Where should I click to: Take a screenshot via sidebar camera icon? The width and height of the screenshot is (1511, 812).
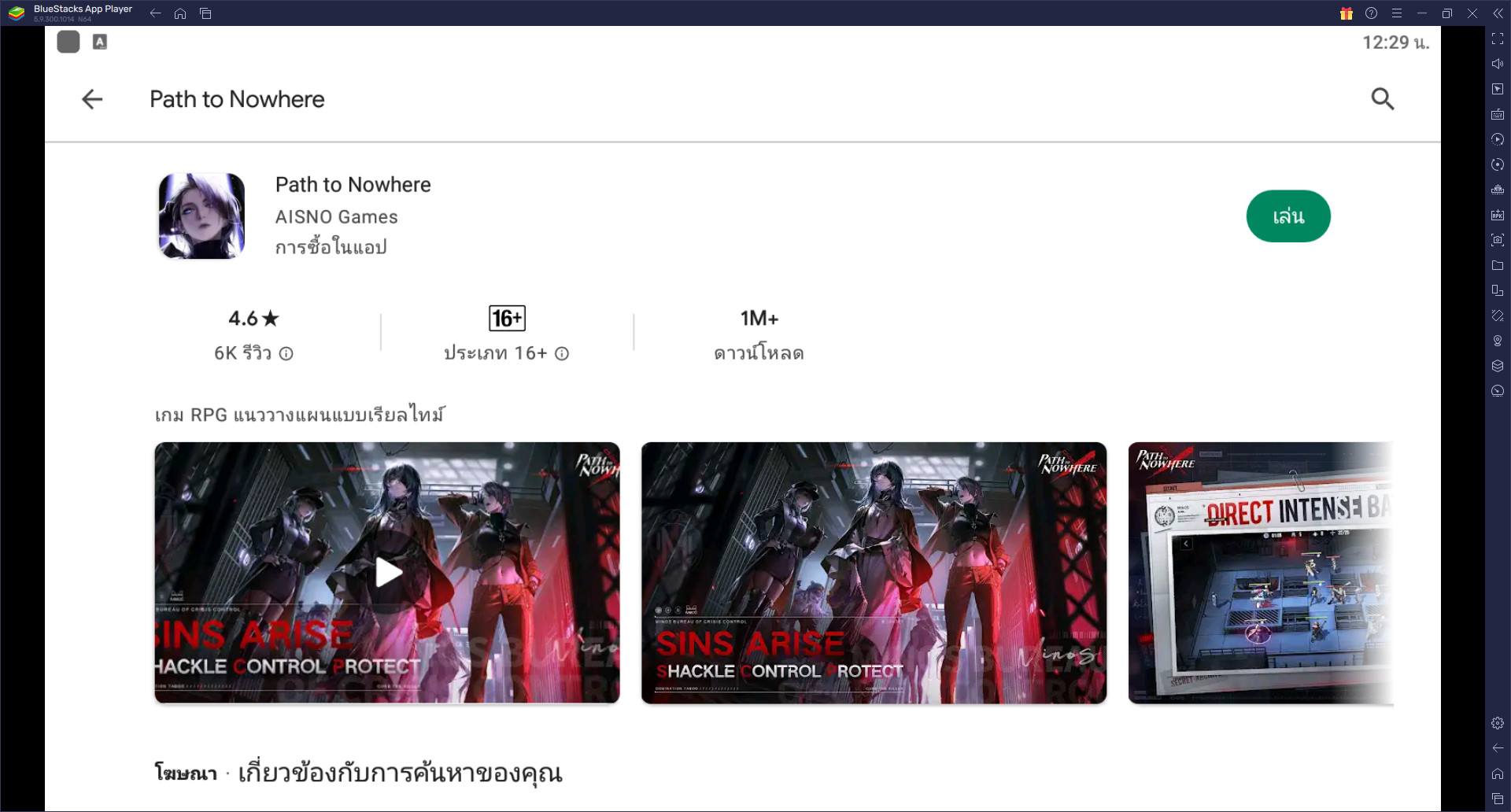point(1498,240)
